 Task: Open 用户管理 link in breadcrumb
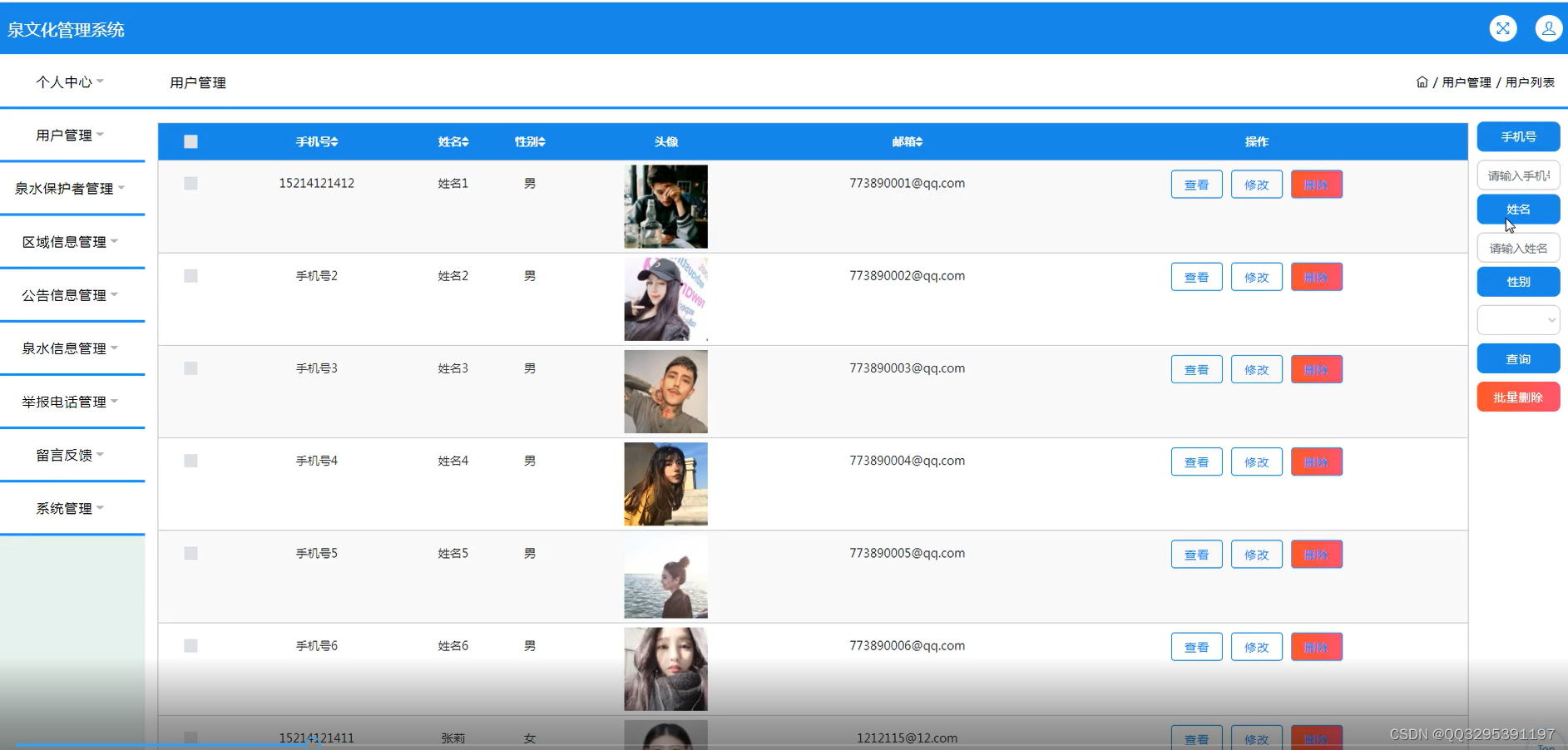point(1467,82)
